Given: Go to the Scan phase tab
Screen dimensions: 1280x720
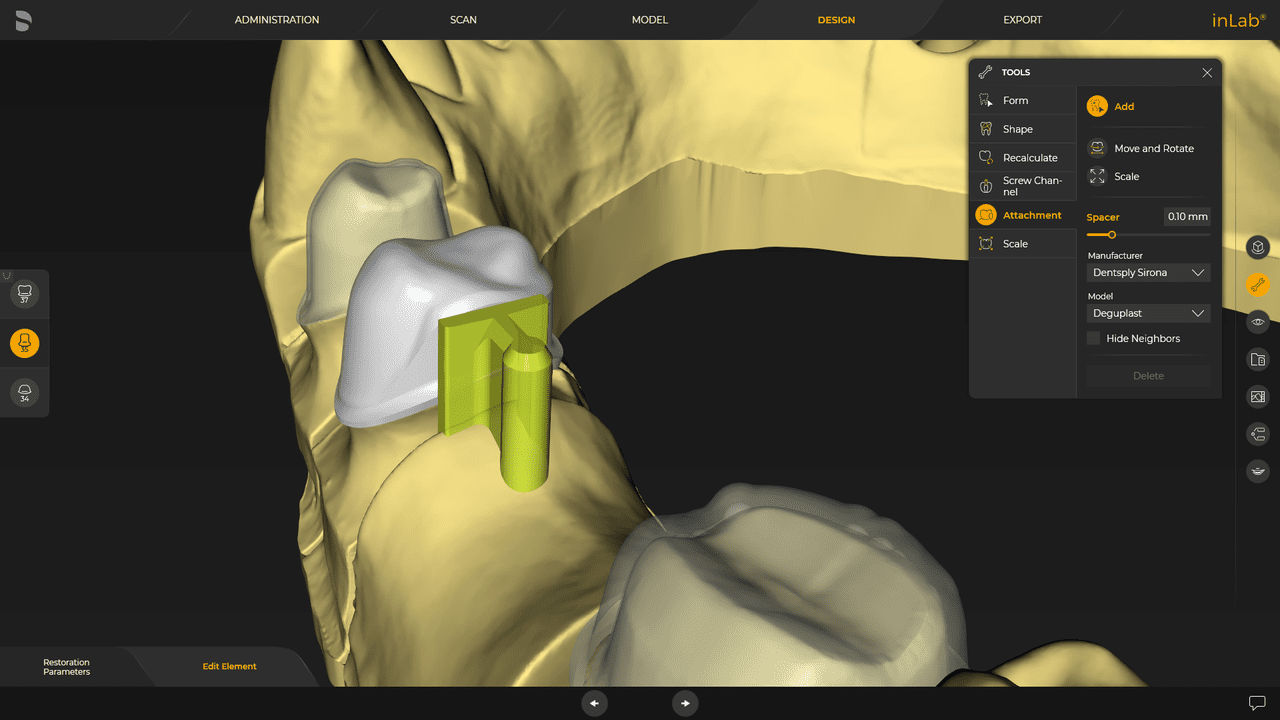Looking at the screenshot, I should 463,19.
